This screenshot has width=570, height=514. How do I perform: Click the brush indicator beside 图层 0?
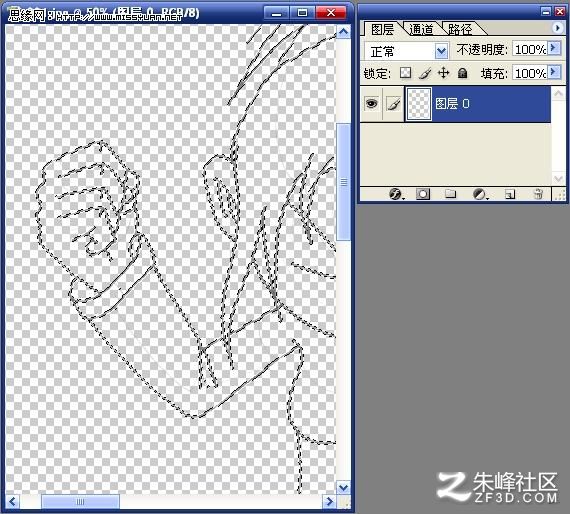[x=394, y=104]
